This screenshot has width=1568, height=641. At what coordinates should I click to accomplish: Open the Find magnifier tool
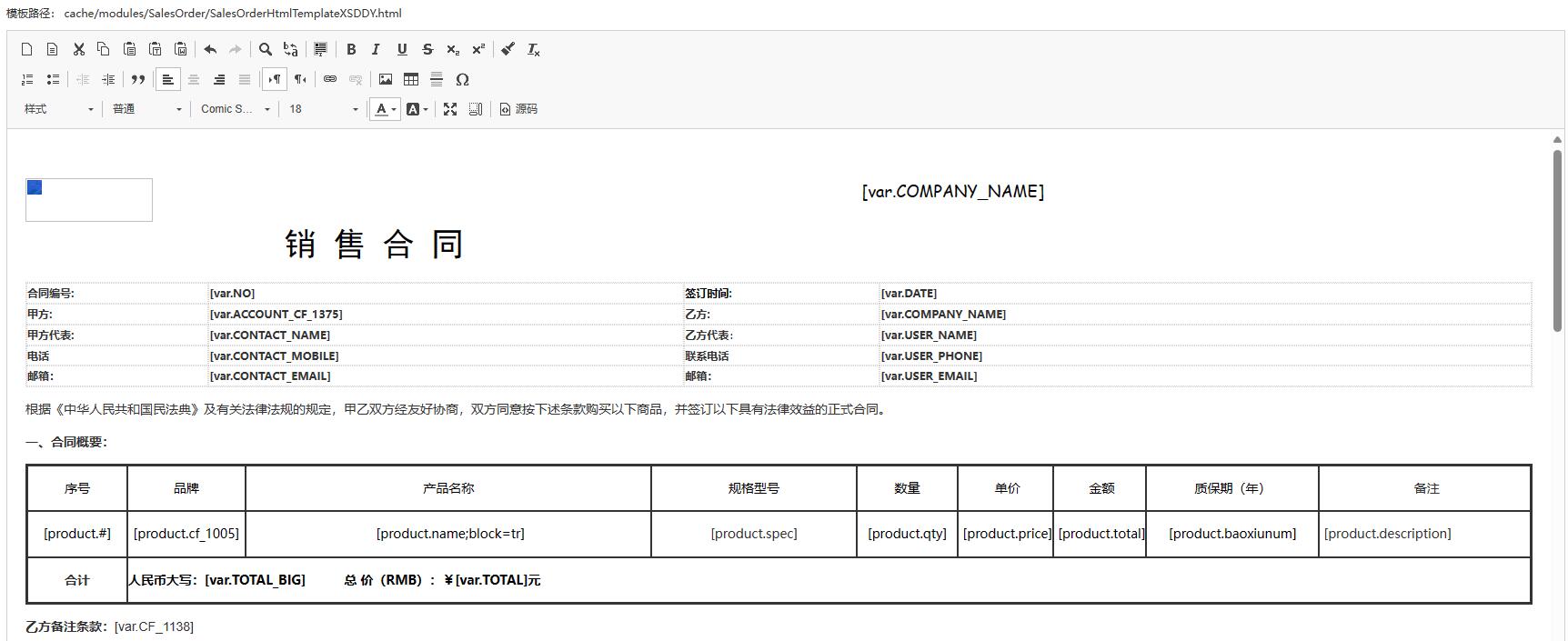[x=265, y=49]
